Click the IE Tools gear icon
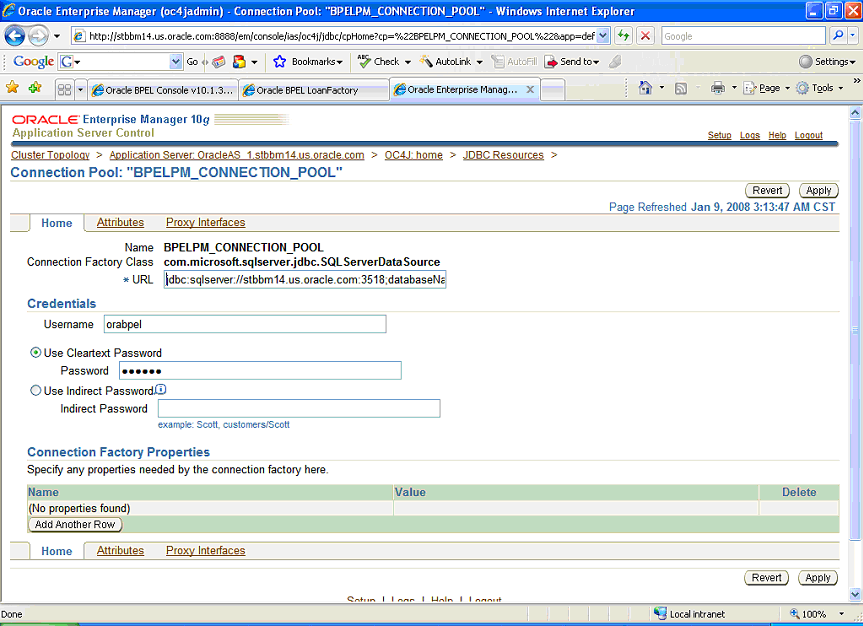The height and width of the screenshot is (626, 863). pos(802,88)
